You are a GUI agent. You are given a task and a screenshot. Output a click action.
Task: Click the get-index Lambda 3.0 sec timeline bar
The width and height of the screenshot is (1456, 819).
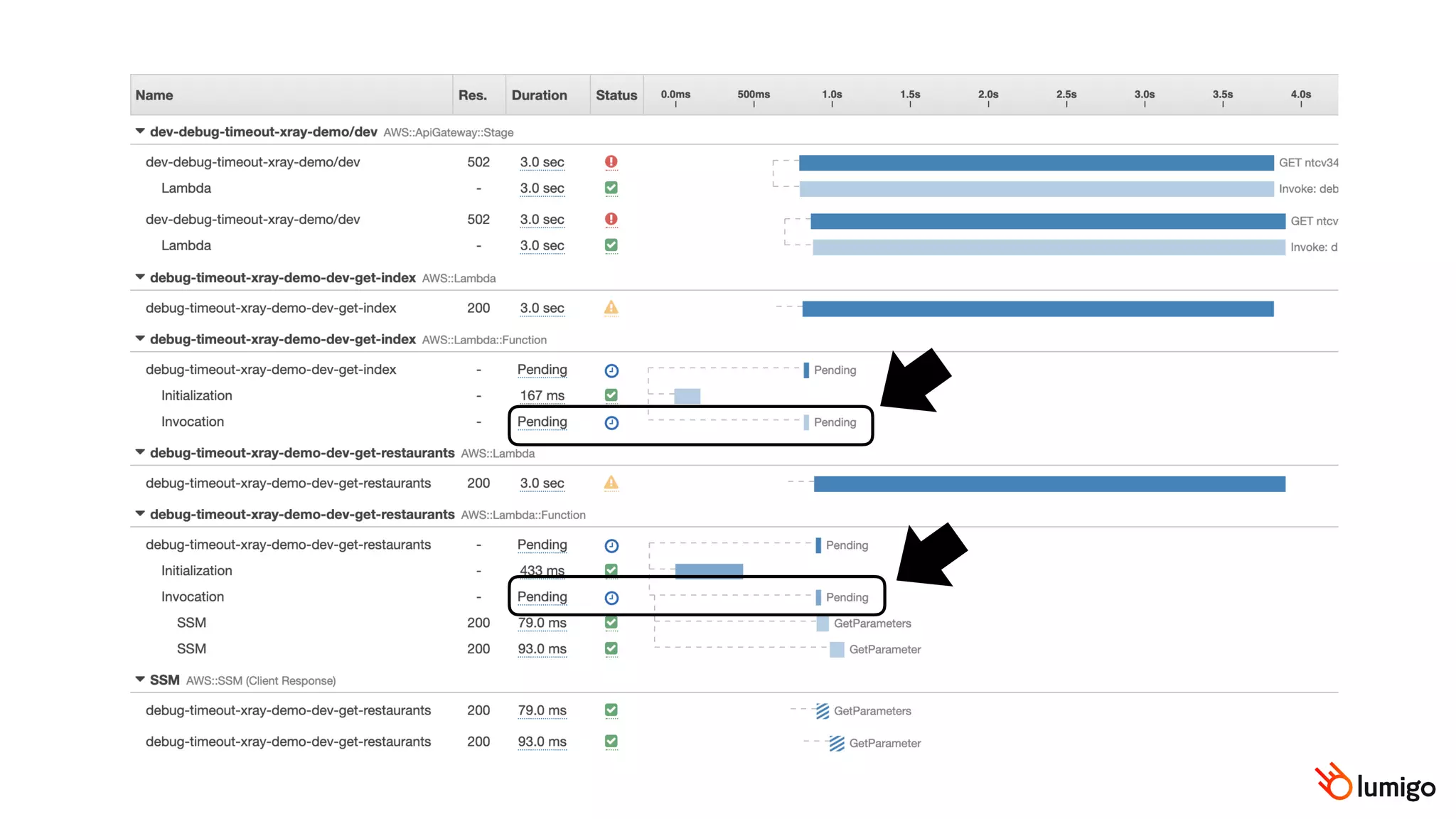1037,309
